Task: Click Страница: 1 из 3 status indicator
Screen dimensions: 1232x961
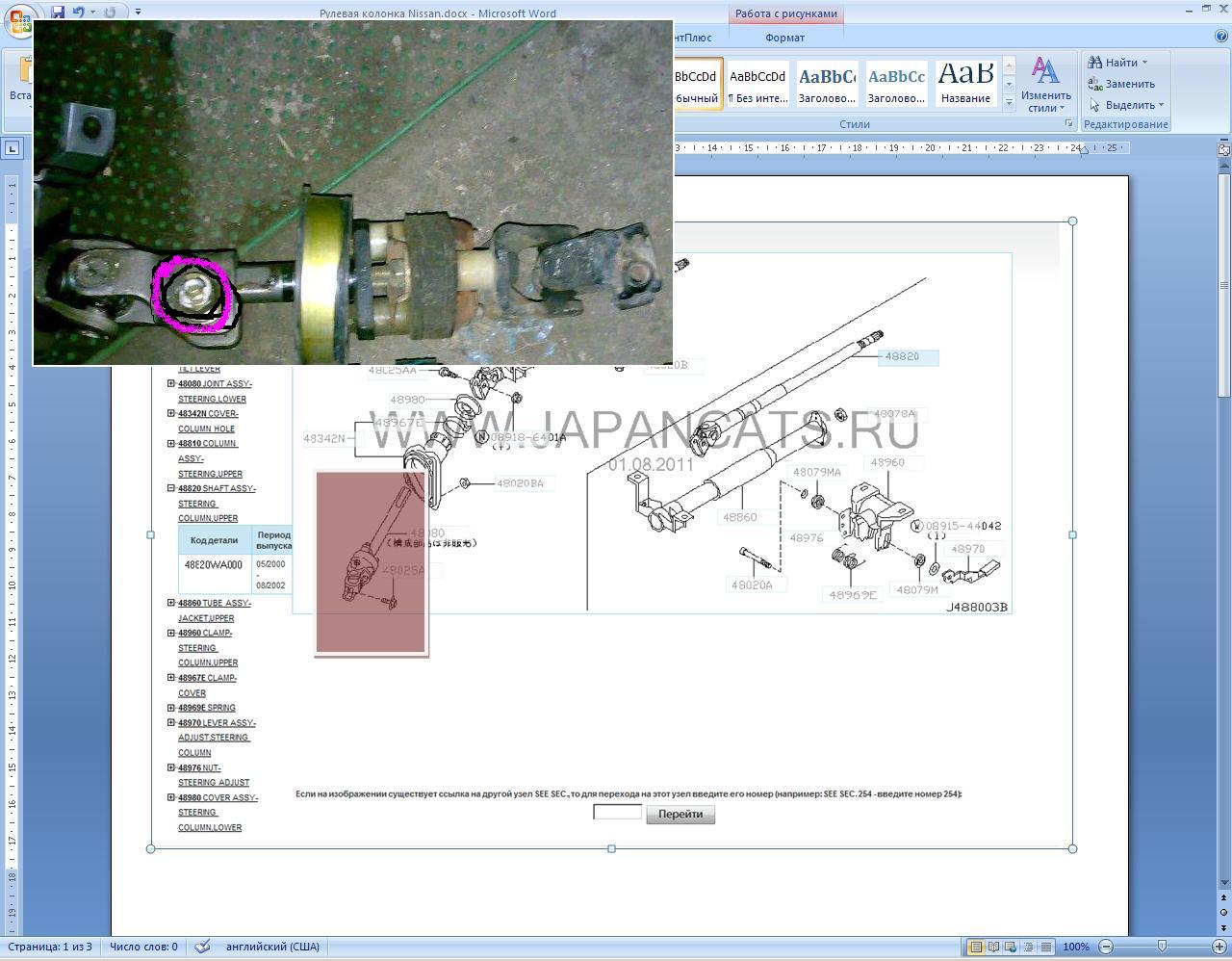Action: click(x=49, y=947)
